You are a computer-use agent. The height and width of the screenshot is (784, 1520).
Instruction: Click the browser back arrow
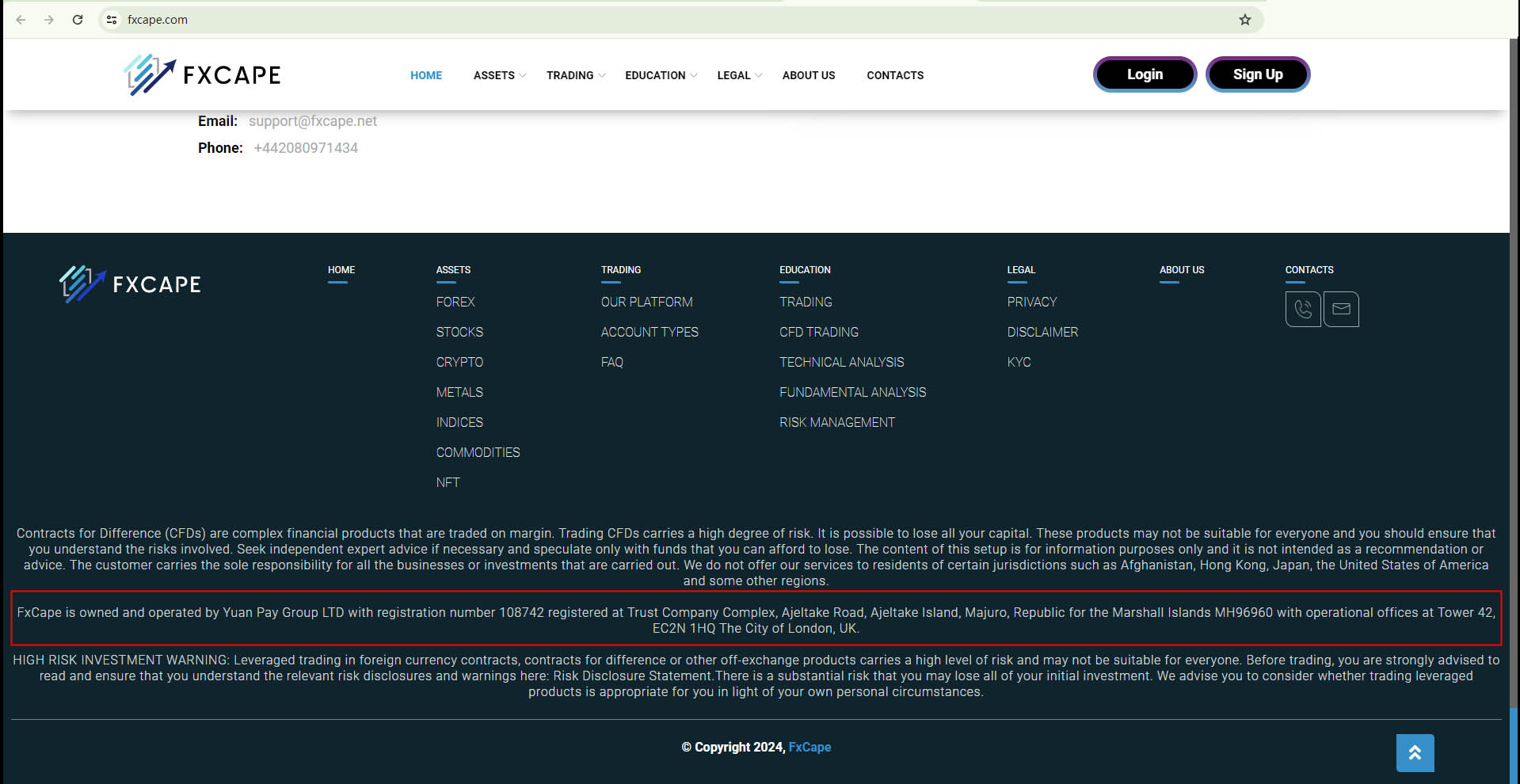point(21,20)
